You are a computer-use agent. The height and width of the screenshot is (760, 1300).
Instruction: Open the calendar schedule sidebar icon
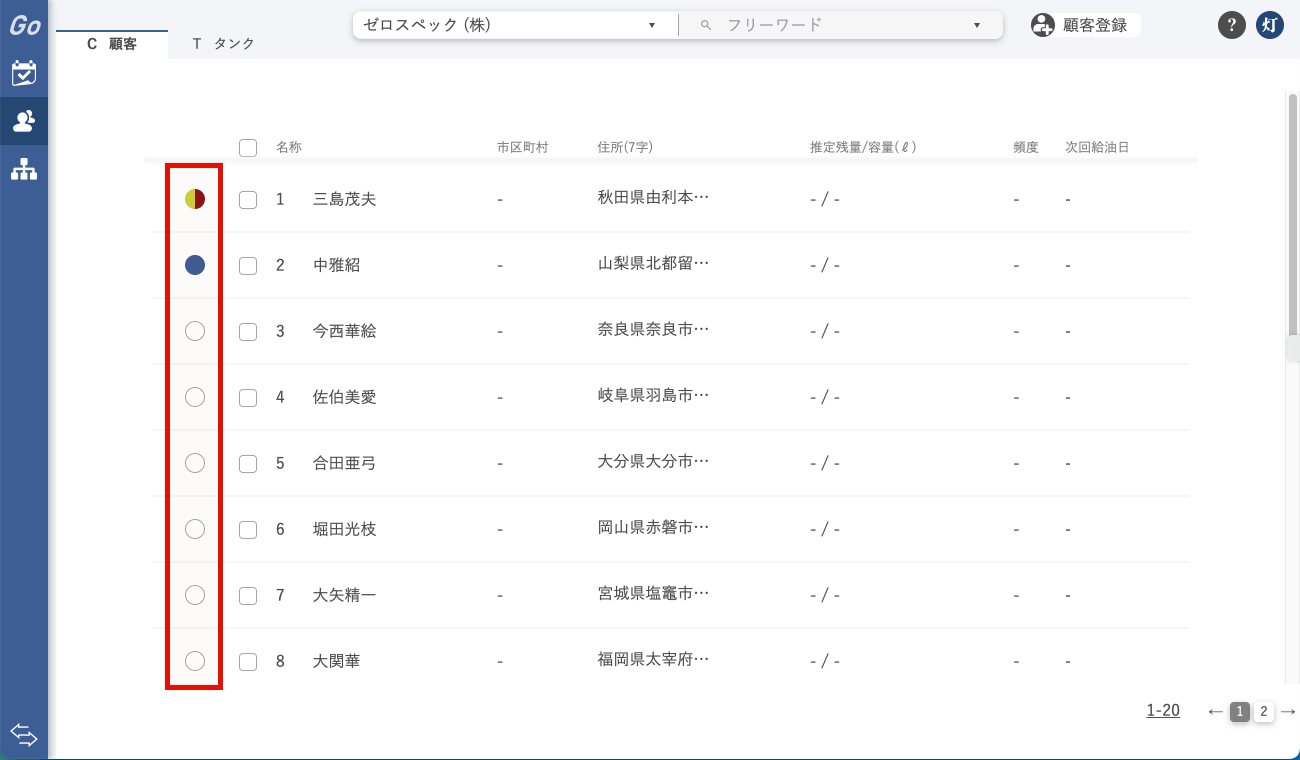pos(24,73)
